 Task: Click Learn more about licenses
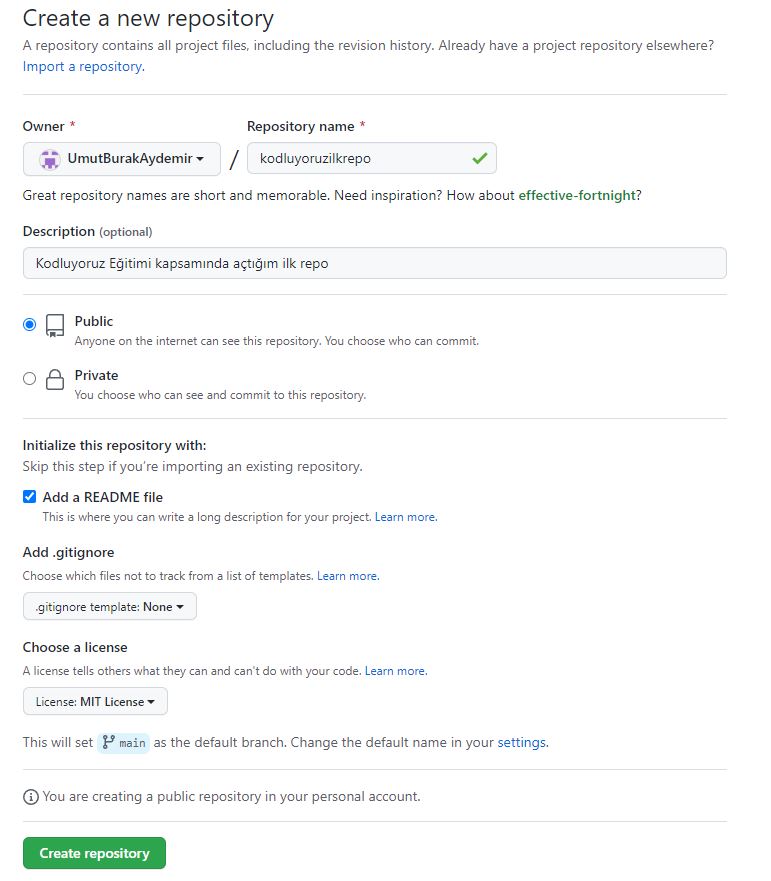pyautogui.click(x=395, y=670)
